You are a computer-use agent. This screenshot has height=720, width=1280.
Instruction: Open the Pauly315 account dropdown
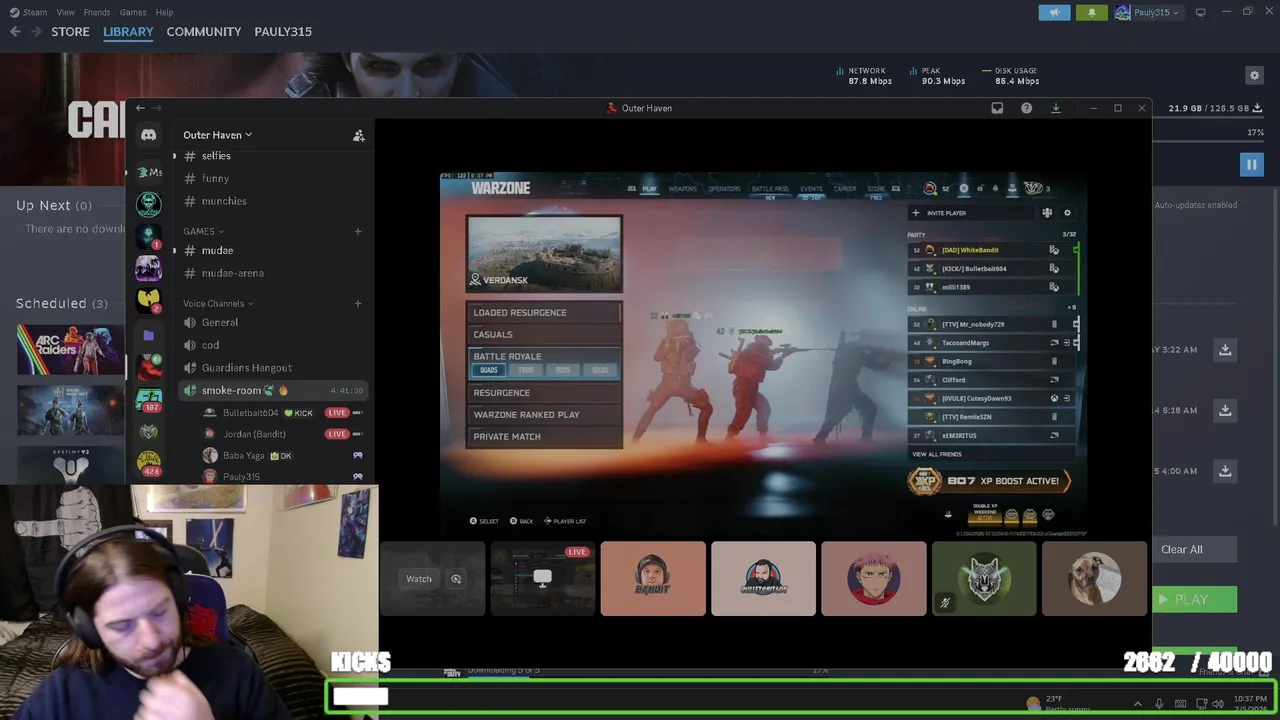(x=1147, y=12)
